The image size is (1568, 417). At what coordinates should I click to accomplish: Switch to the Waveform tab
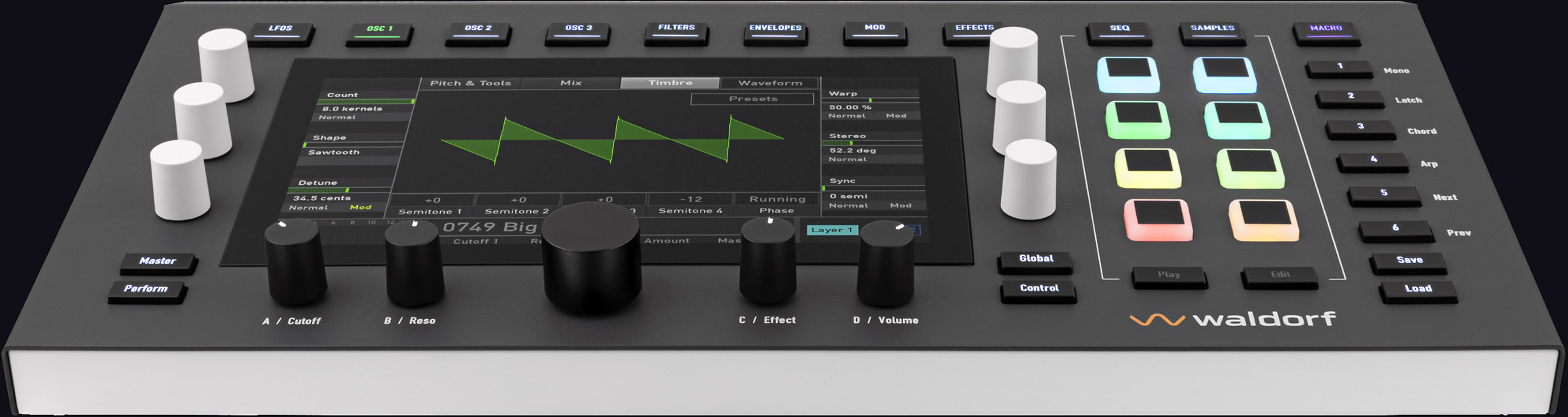click(770, 83)
